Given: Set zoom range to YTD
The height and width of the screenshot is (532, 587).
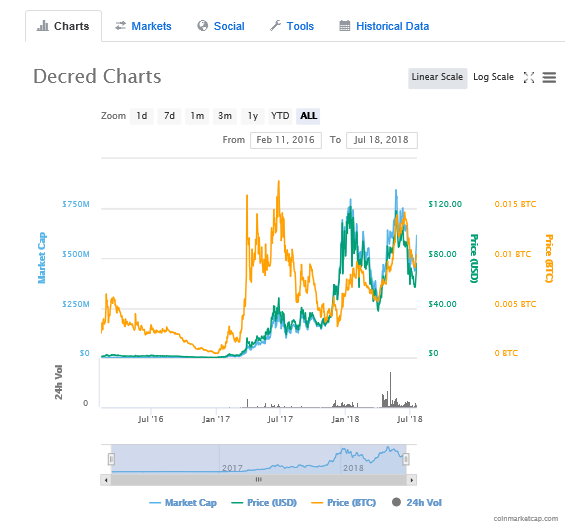Looking at the screenshot, I should [280, 116].
